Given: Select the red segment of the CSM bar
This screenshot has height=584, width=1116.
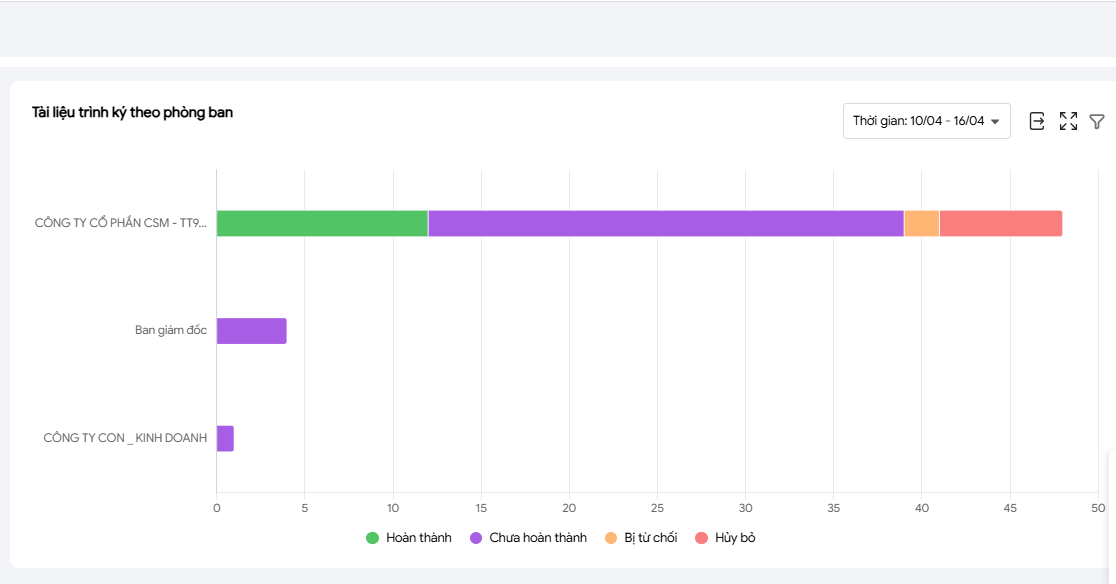Looking at the screenshot, I should click(1000, 224).
